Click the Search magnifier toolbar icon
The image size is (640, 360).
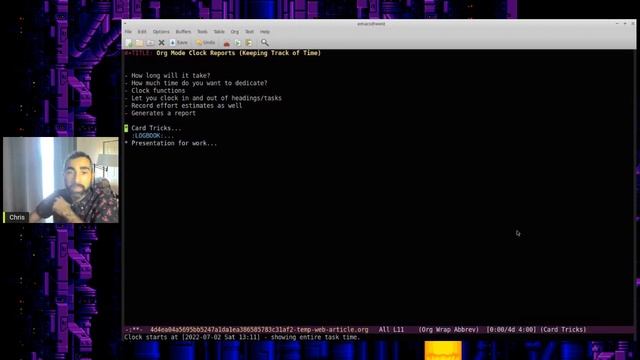click(x=264, y=42)
